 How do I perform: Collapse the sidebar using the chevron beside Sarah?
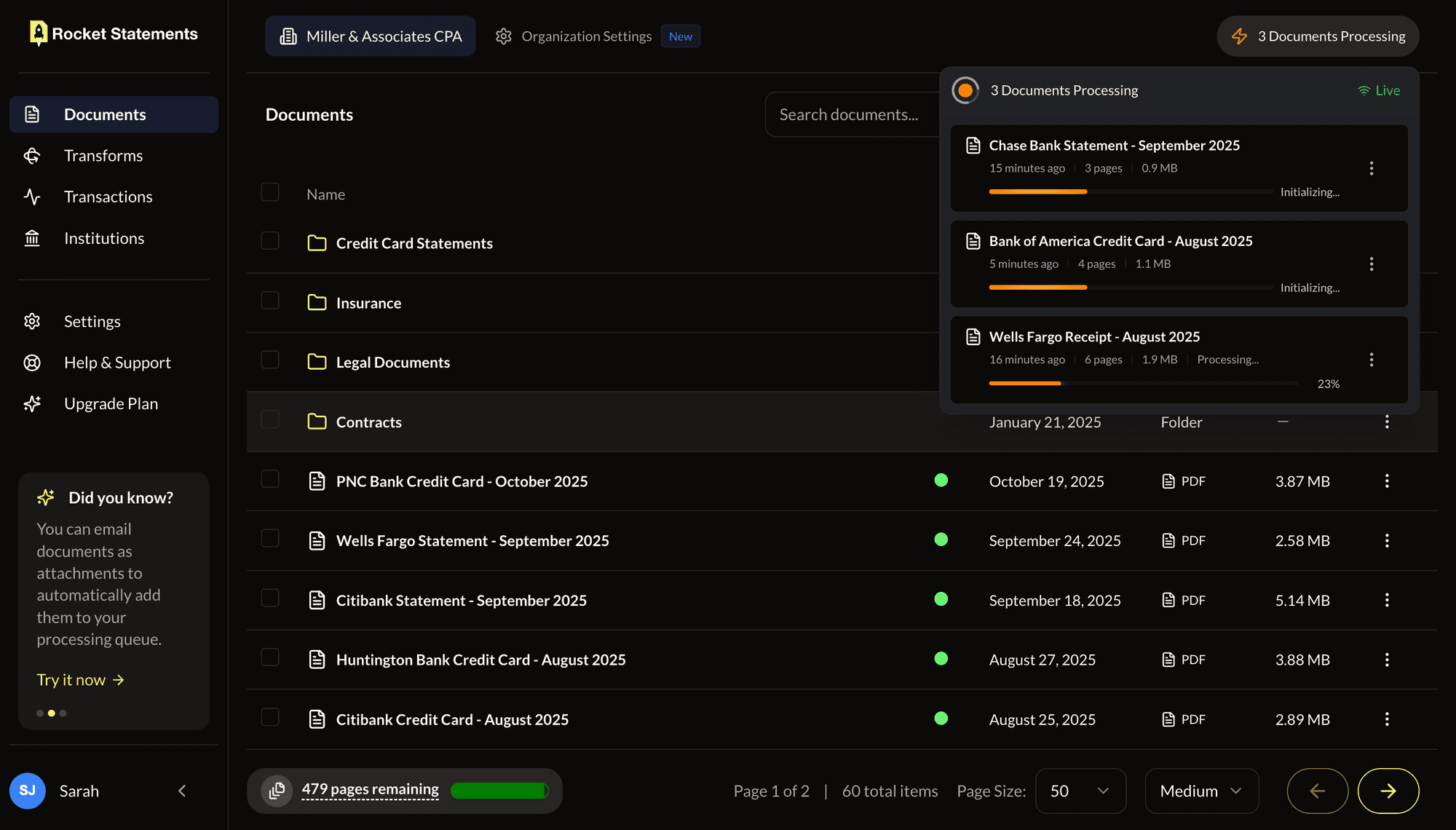coord(182,791)
